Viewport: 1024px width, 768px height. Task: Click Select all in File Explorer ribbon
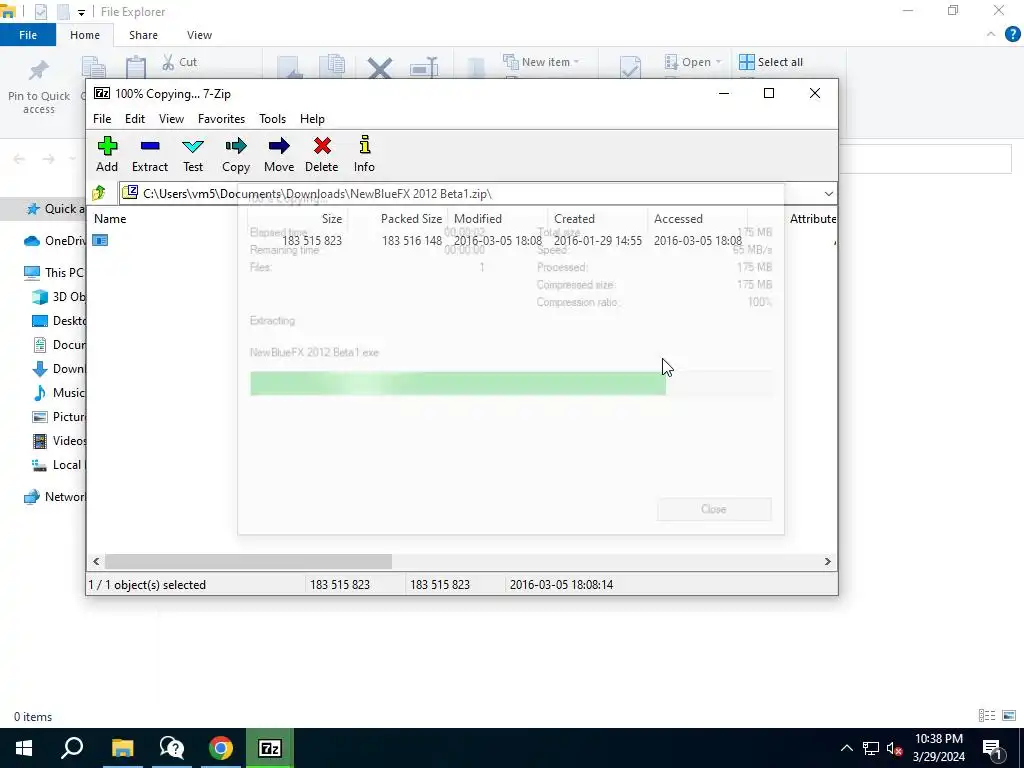pyautogui.click(x=771, y=62)
